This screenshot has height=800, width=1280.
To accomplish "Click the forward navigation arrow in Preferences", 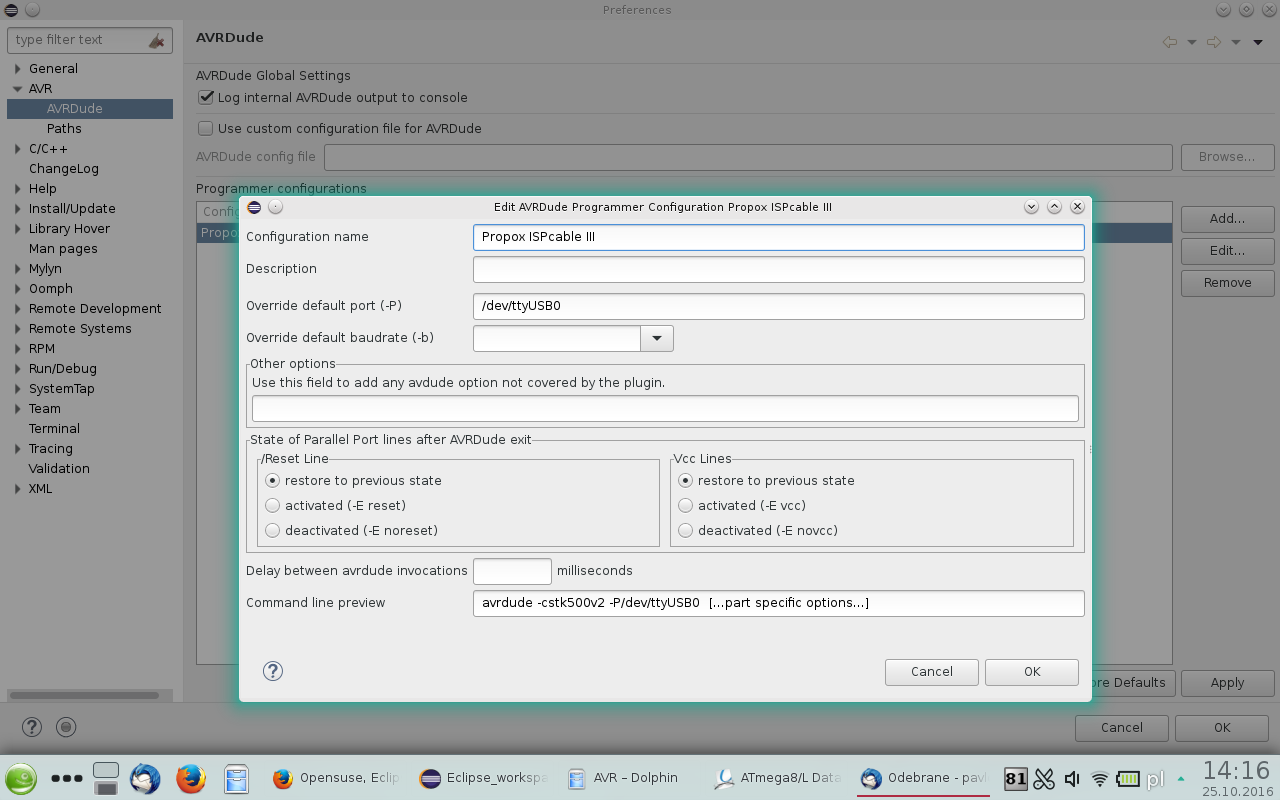I will pyautogui.click(x=1214, y=41).
